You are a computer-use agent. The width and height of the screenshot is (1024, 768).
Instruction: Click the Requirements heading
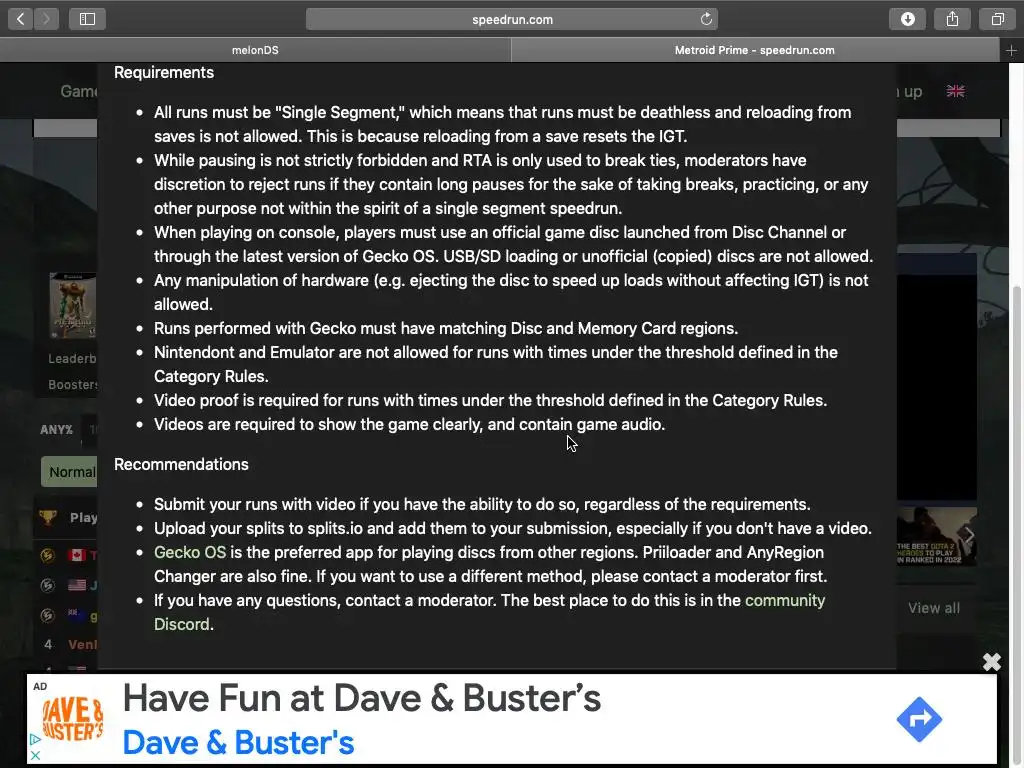(x=164, y=72)
